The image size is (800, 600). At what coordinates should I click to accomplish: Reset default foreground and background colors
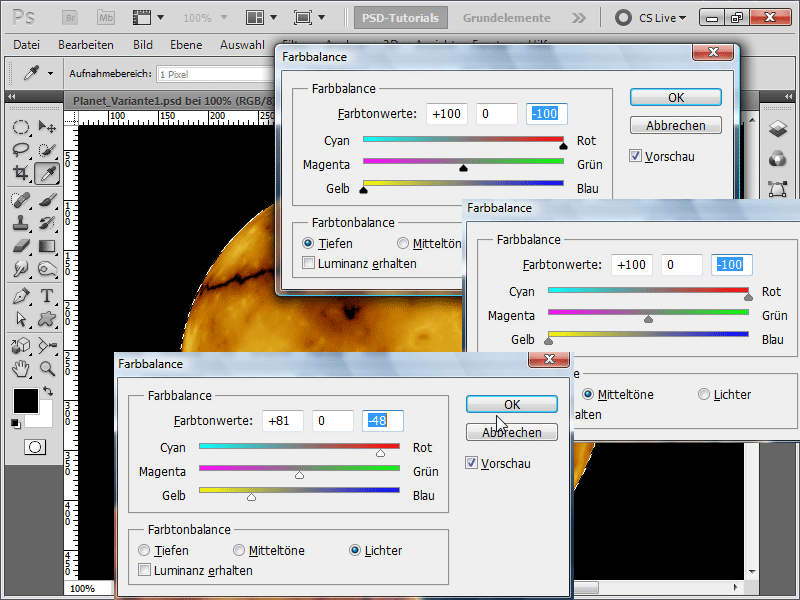[16, 423]
